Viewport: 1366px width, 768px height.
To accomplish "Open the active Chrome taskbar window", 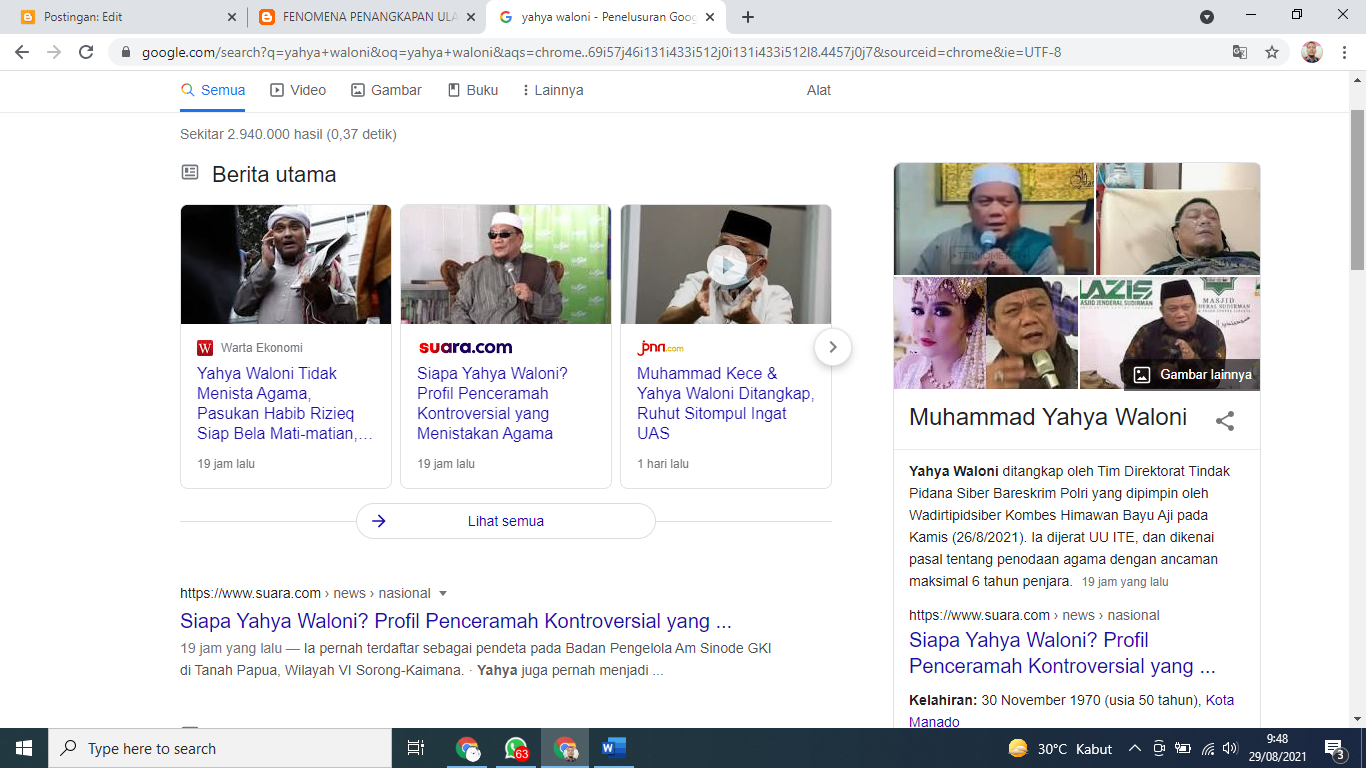I will click(566, 748).
